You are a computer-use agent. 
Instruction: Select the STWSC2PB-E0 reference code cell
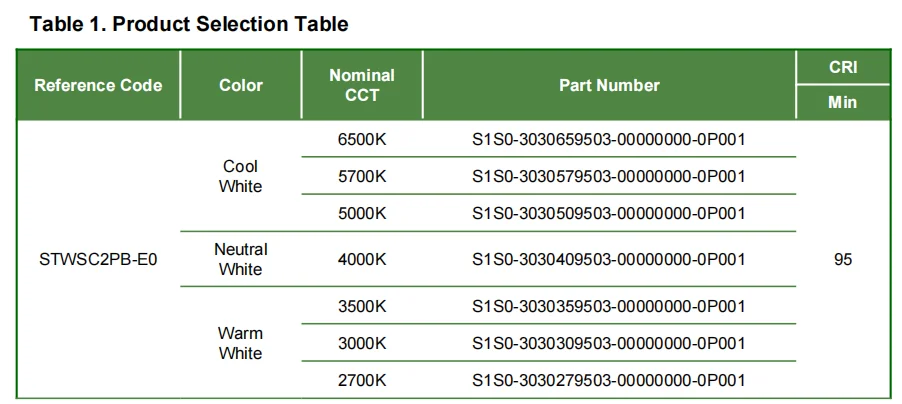(x=98, y=260)
